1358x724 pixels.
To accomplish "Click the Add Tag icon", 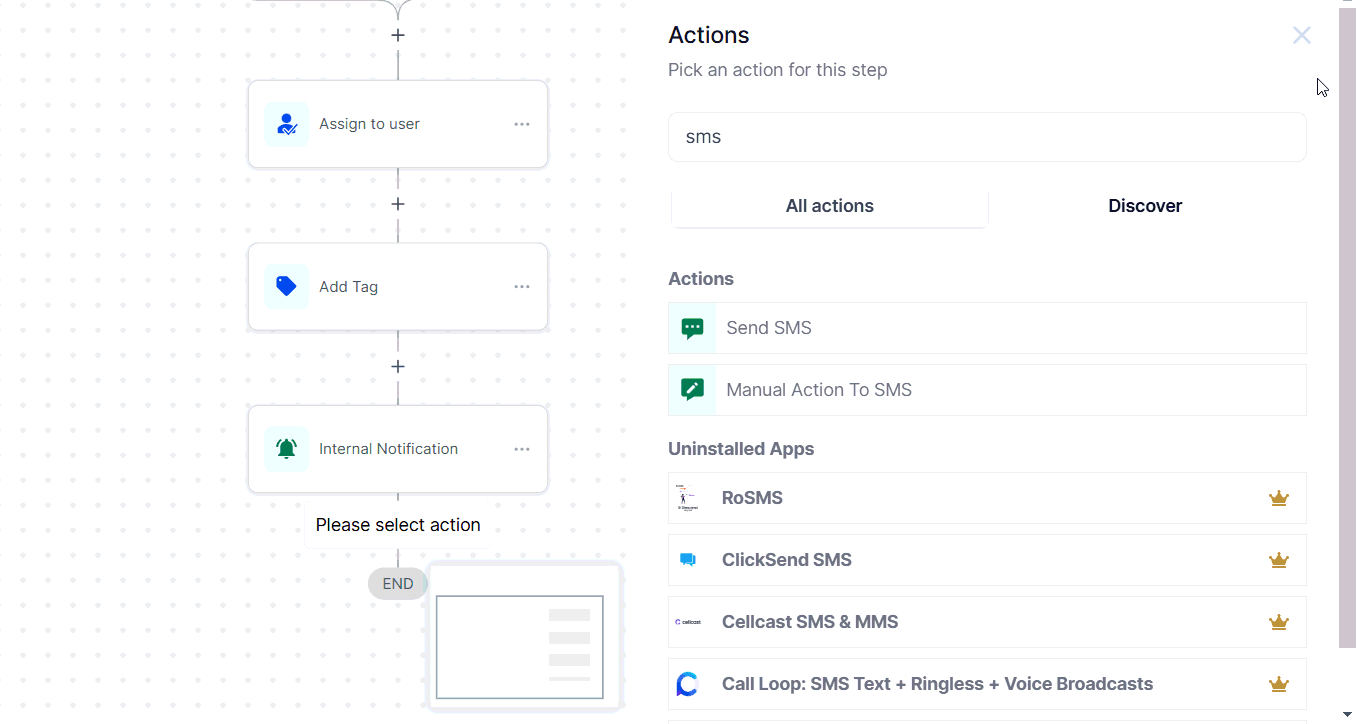I will (286, 286).
